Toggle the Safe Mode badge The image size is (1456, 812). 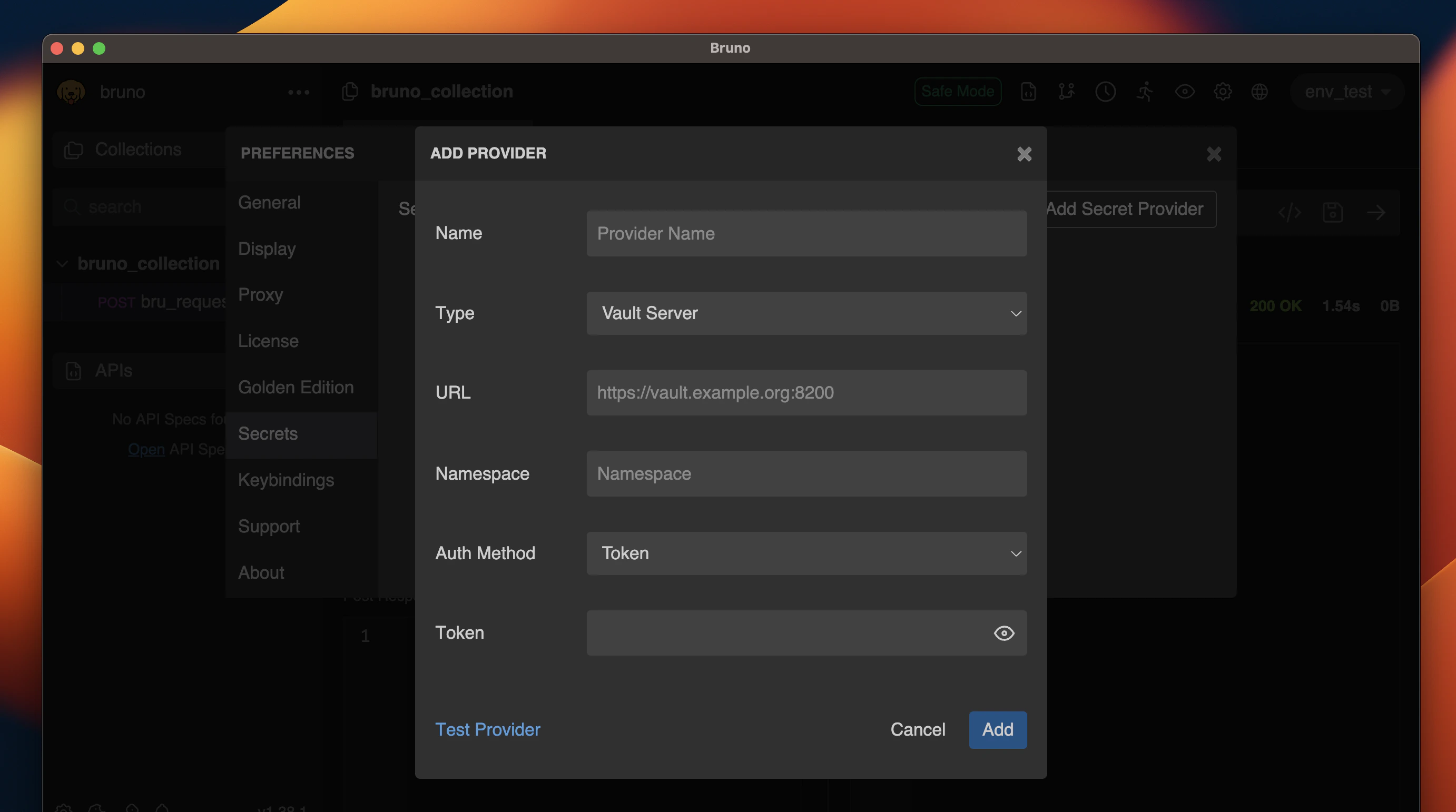[958, 92]
